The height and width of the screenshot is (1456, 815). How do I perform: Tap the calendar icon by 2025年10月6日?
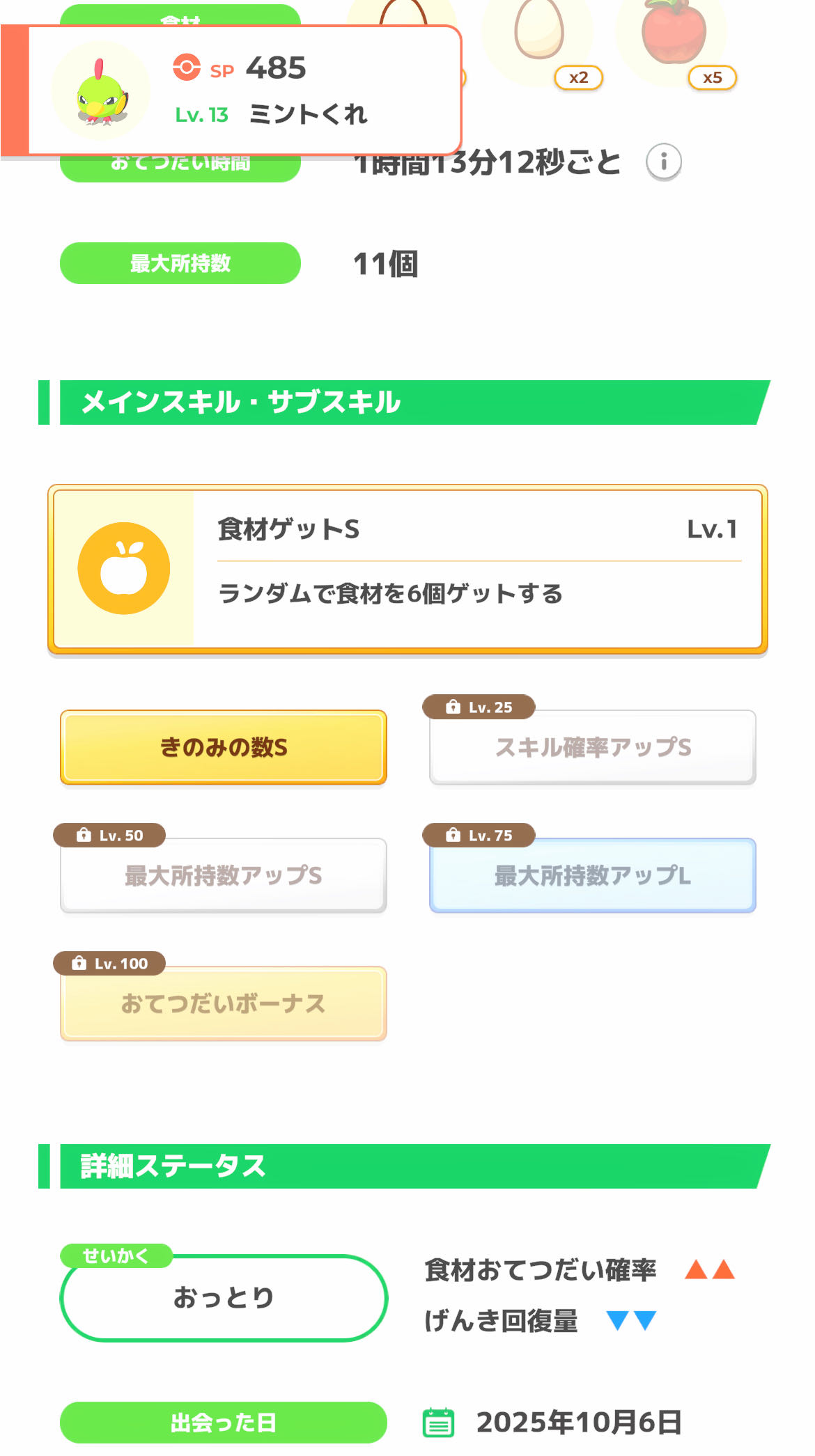pyautogui.click(x=438, y=1422)
